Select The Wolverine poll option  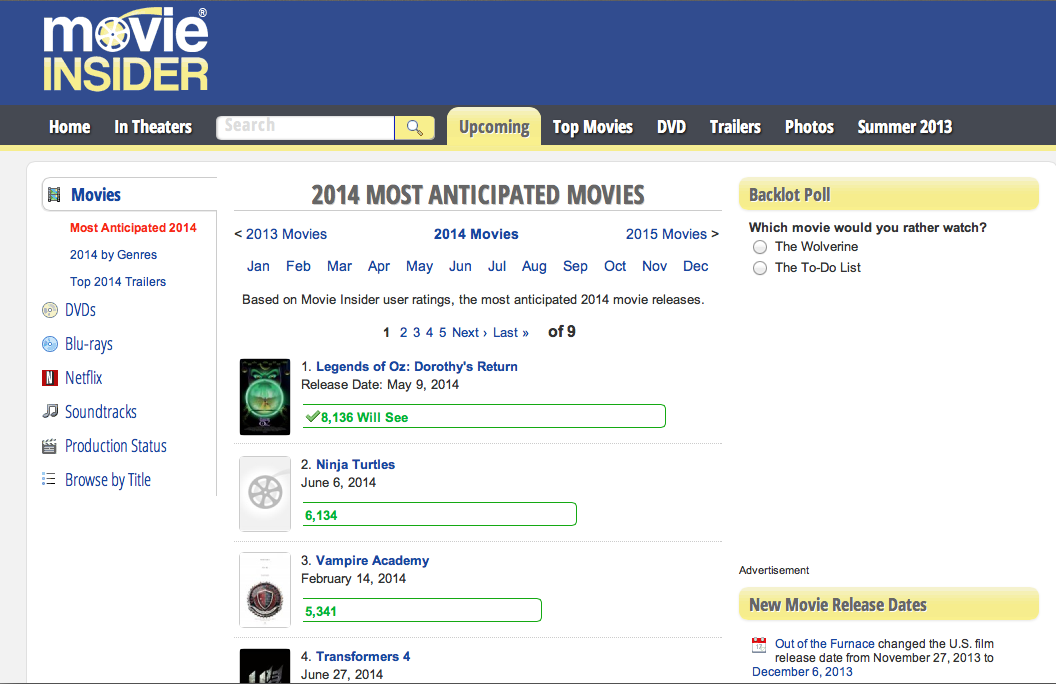760,247
